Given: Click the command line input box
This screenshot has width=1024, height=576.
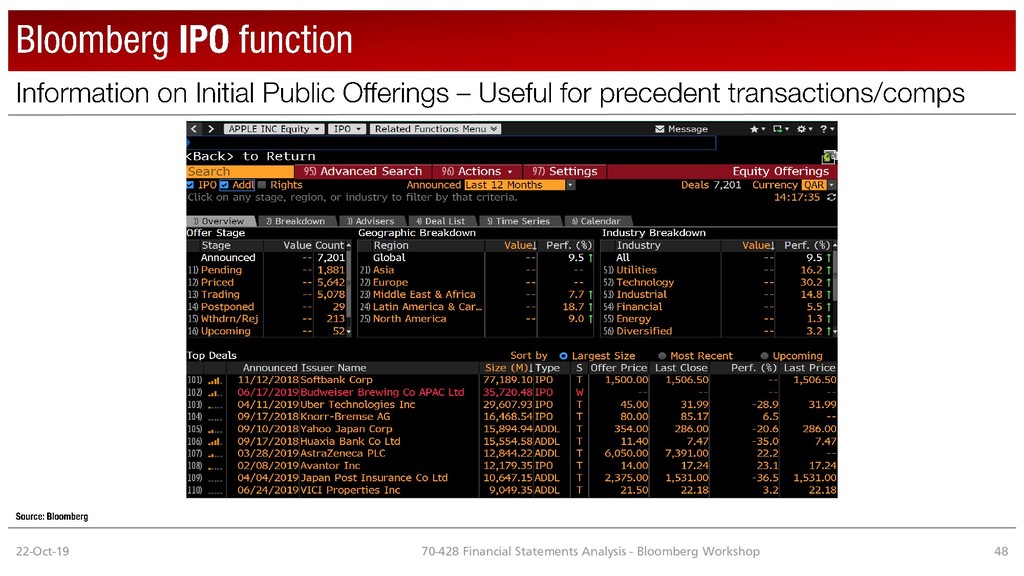Looking at the screenshot, I should point(451,142).
